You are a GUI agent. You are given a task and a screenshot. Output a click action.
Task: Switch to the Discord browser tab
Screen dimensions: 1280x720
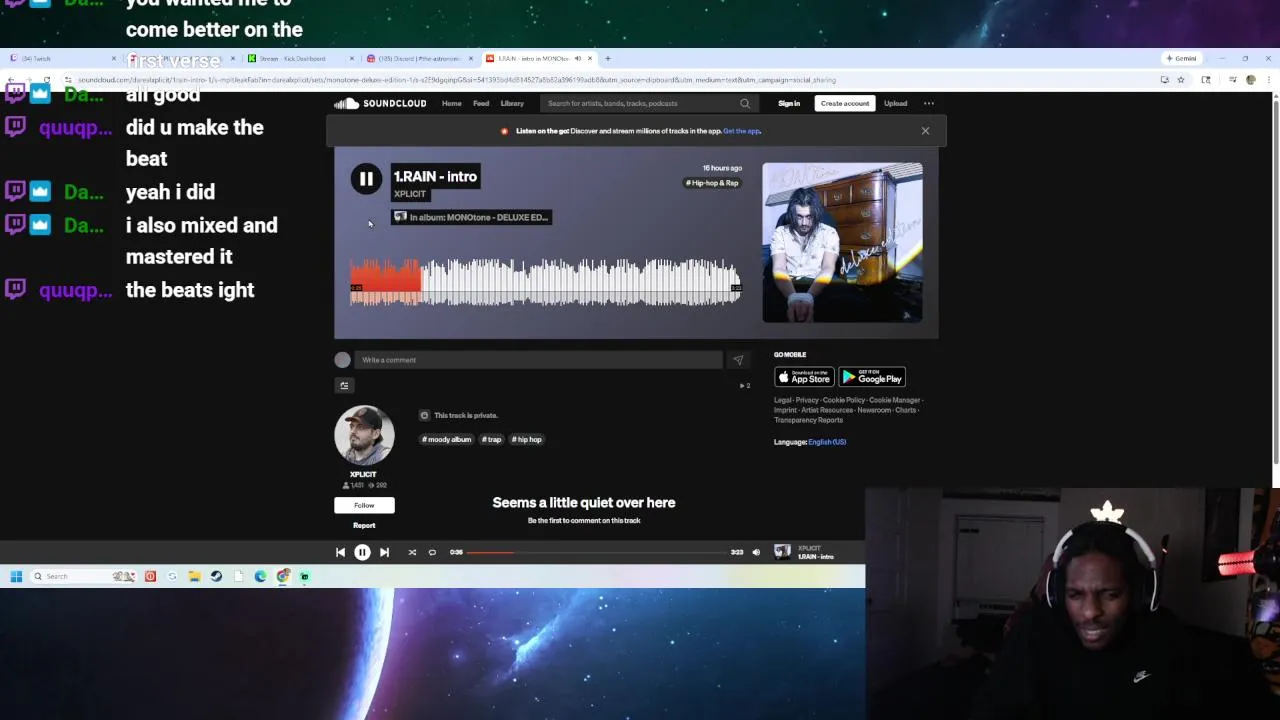click(x=418, y=58)
